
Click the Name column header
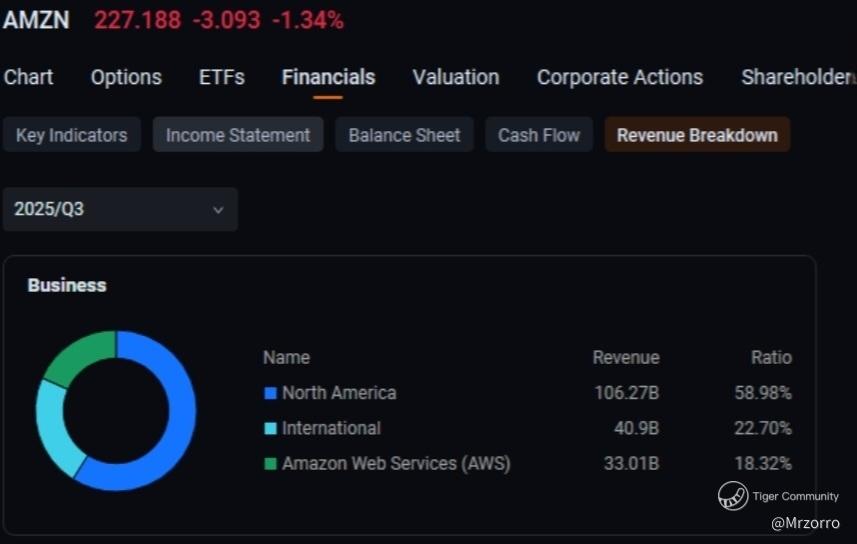286,358
